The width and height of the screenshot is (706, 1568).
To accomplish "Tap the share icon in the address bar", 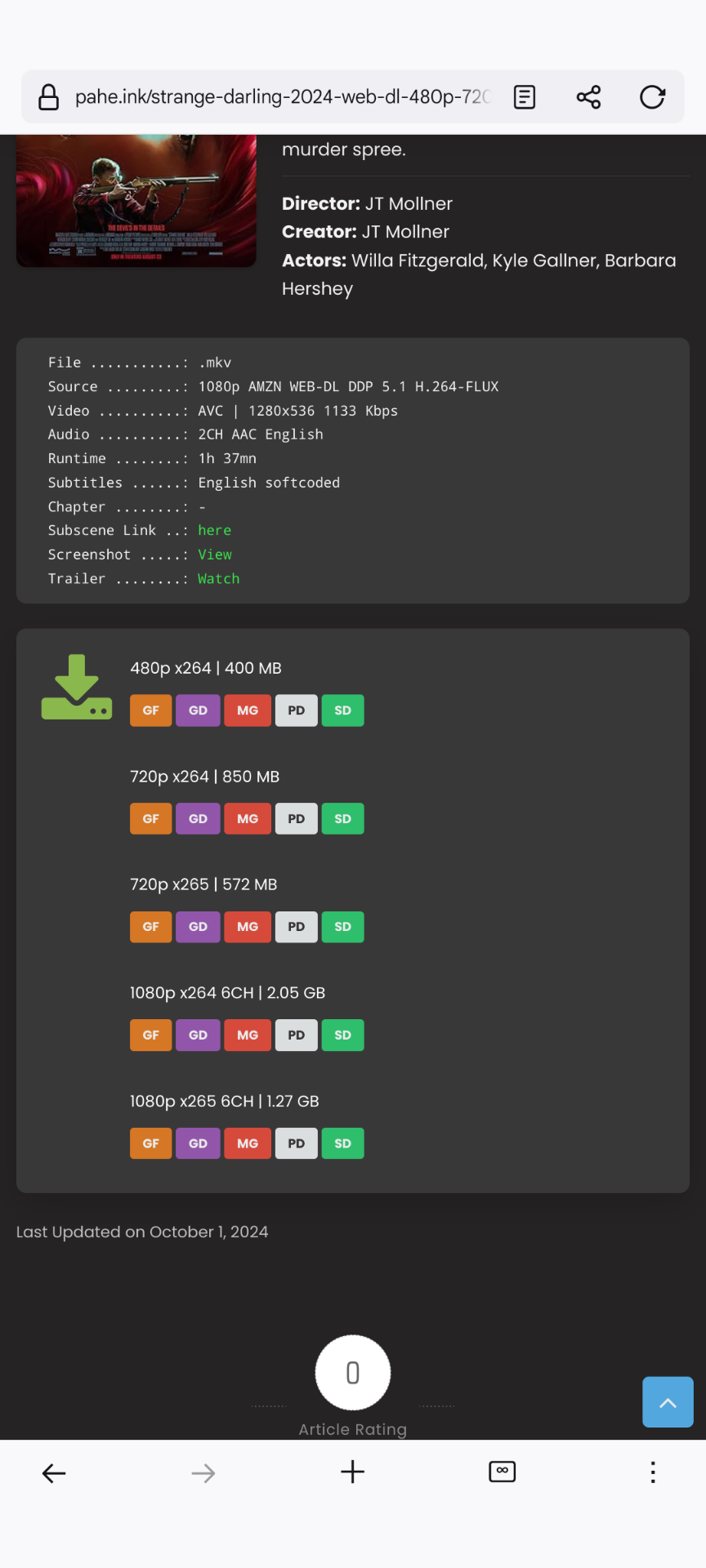I will pyautogui.click(x=588, y=96).
